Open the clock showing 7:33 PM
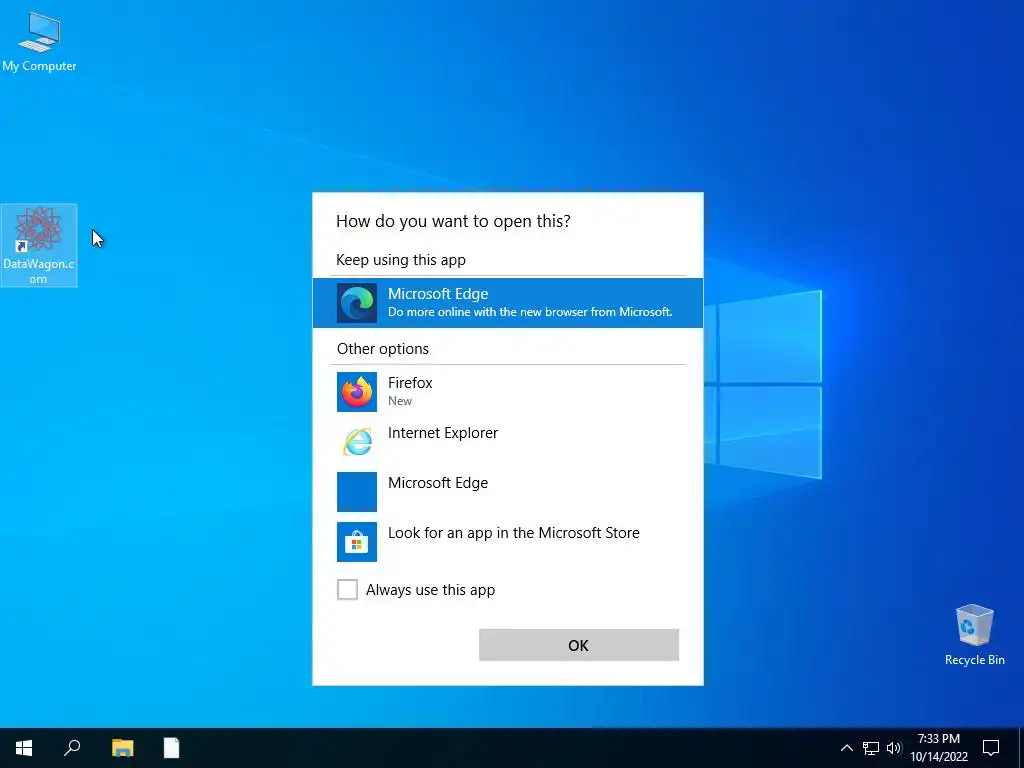 tap(939, 748)
